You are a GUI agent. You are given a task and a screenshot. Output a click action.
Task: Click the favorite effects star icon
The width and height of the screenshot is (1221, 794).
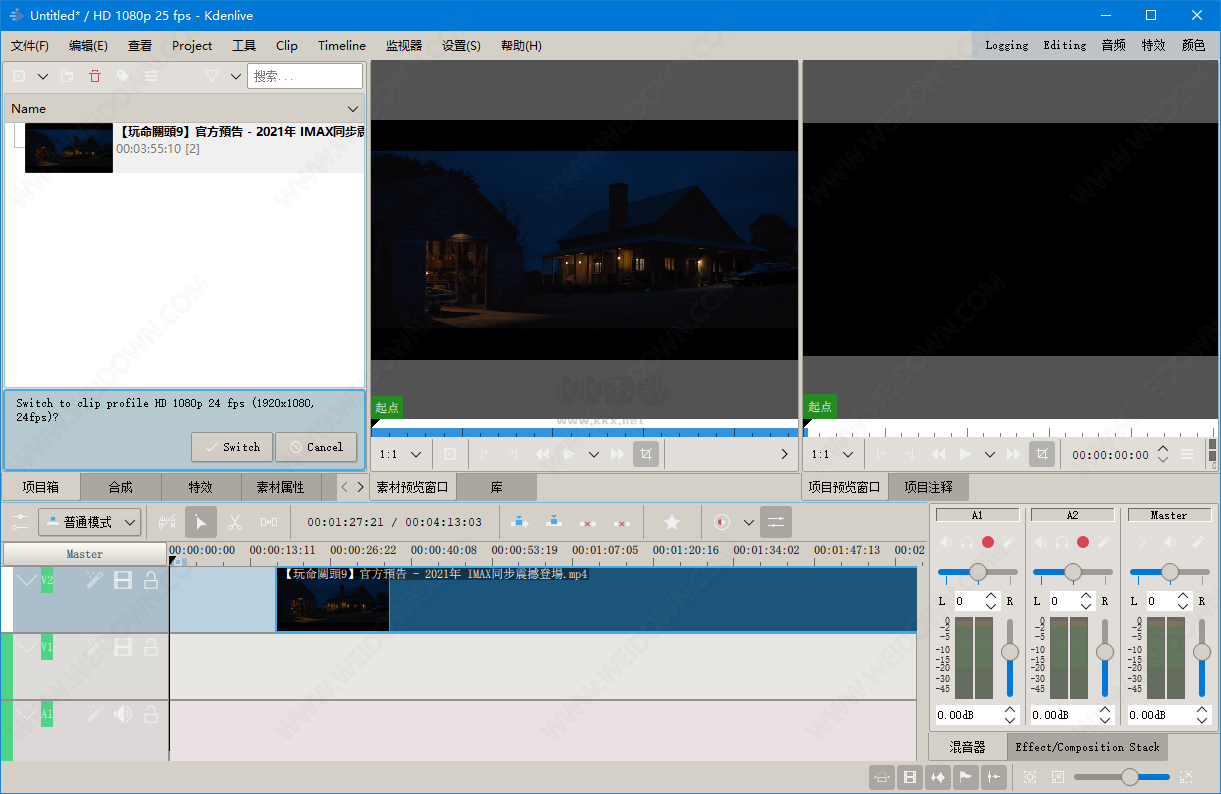pos(672,522)
